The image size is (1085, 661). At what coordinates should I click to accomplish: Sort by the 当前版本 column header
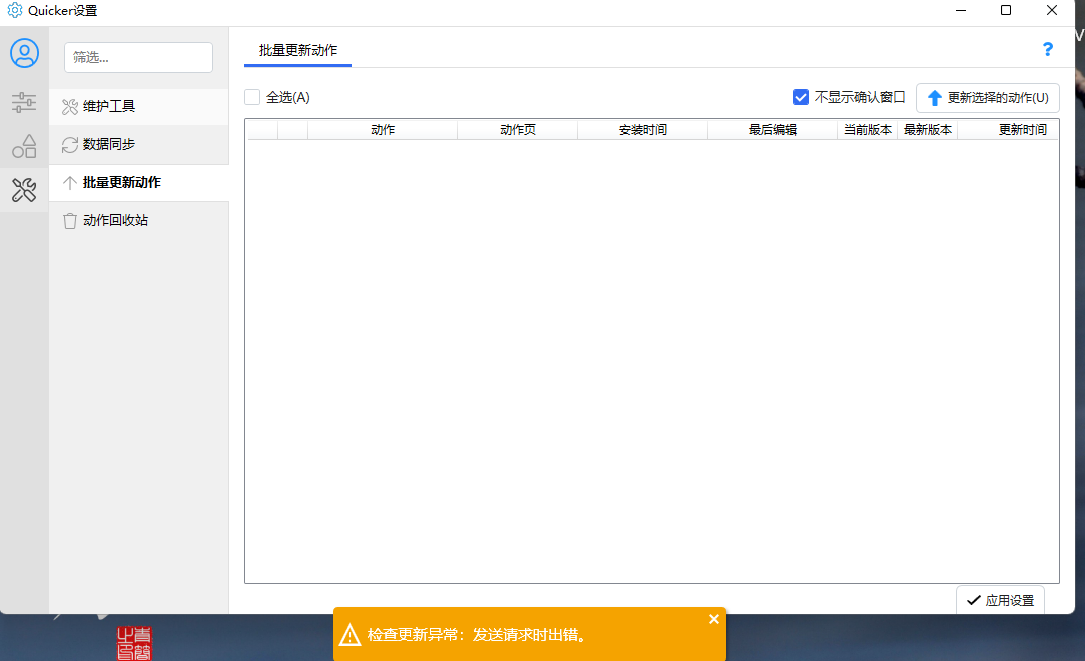(867, 129)
